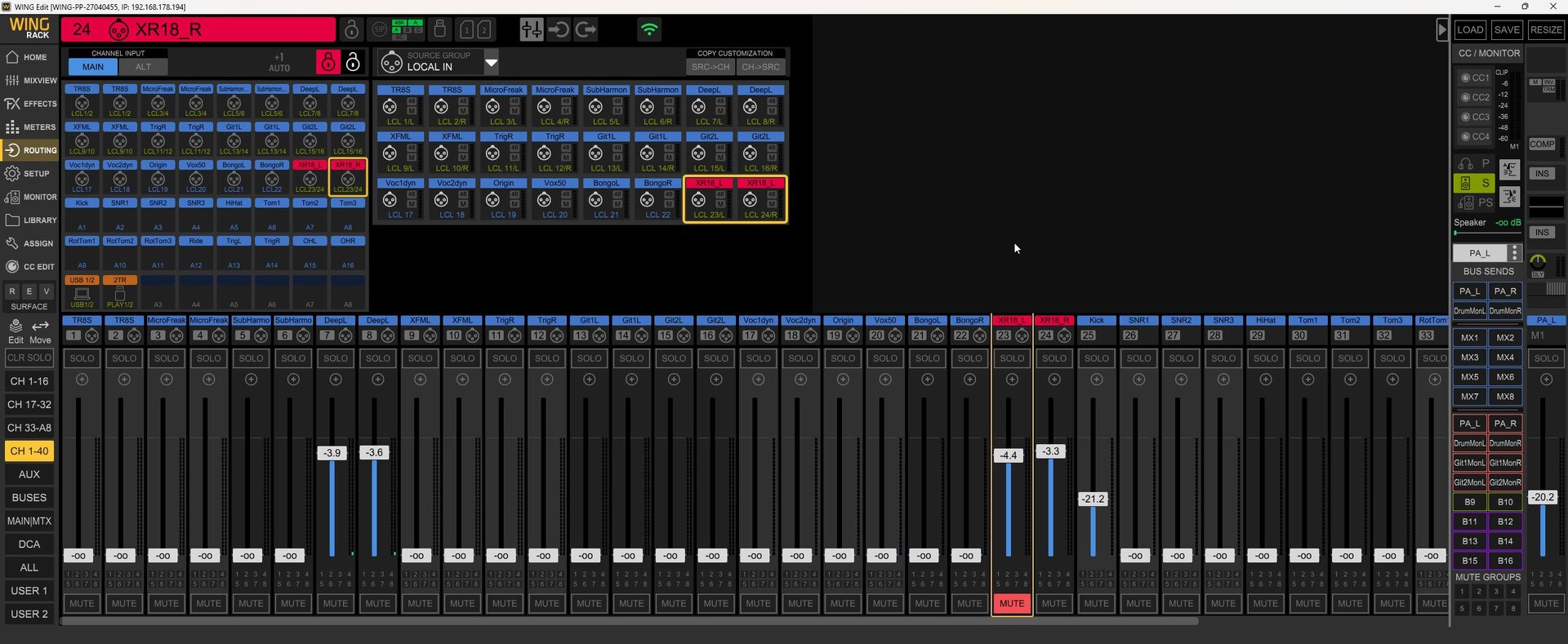The height and width of the screenshot is (644, 1568).
Task: Click the SRC->CH copy button
Action: [x=710, y=67]
